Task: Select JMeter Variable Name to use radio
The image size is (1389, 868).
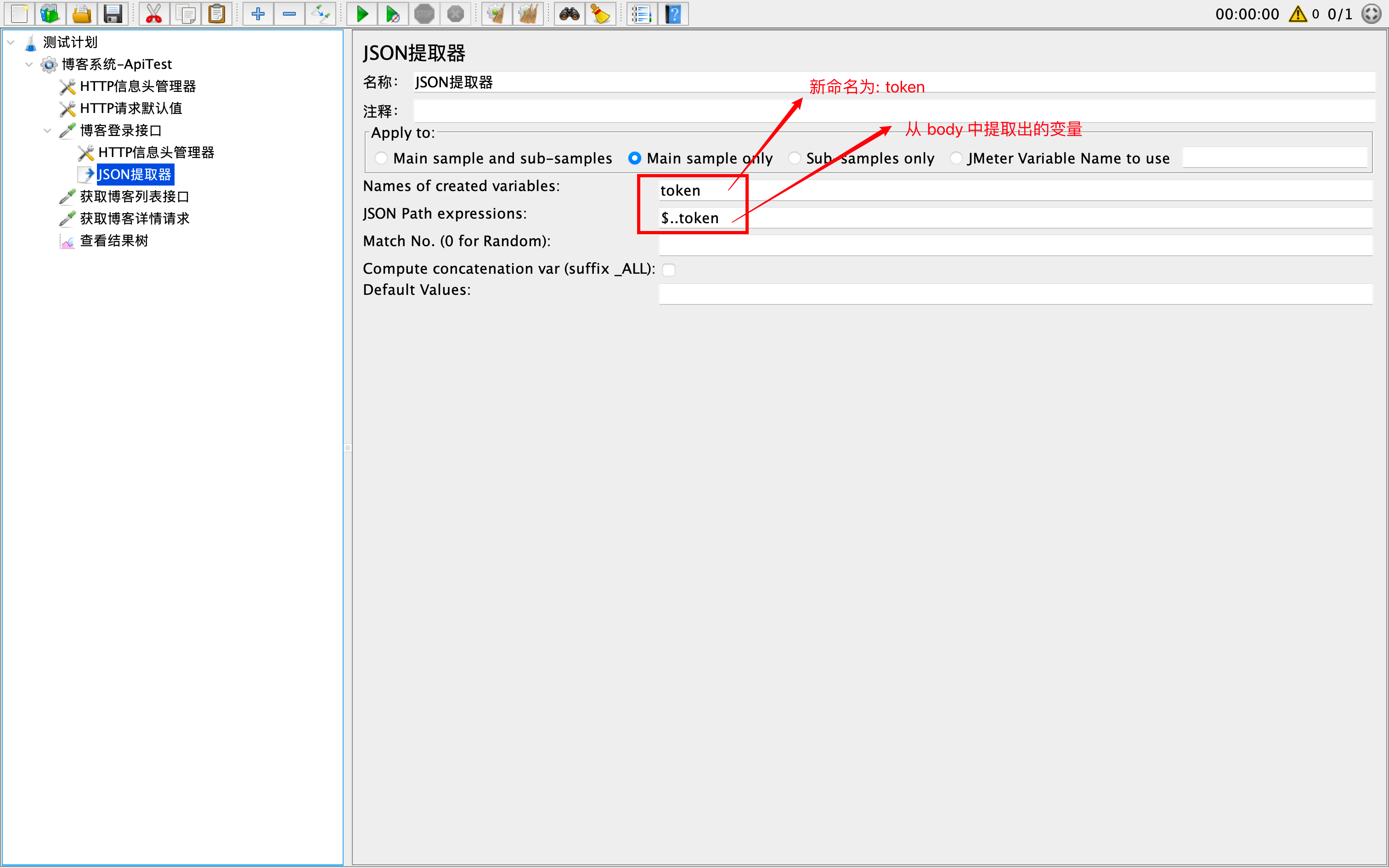Action: [956, 158]
